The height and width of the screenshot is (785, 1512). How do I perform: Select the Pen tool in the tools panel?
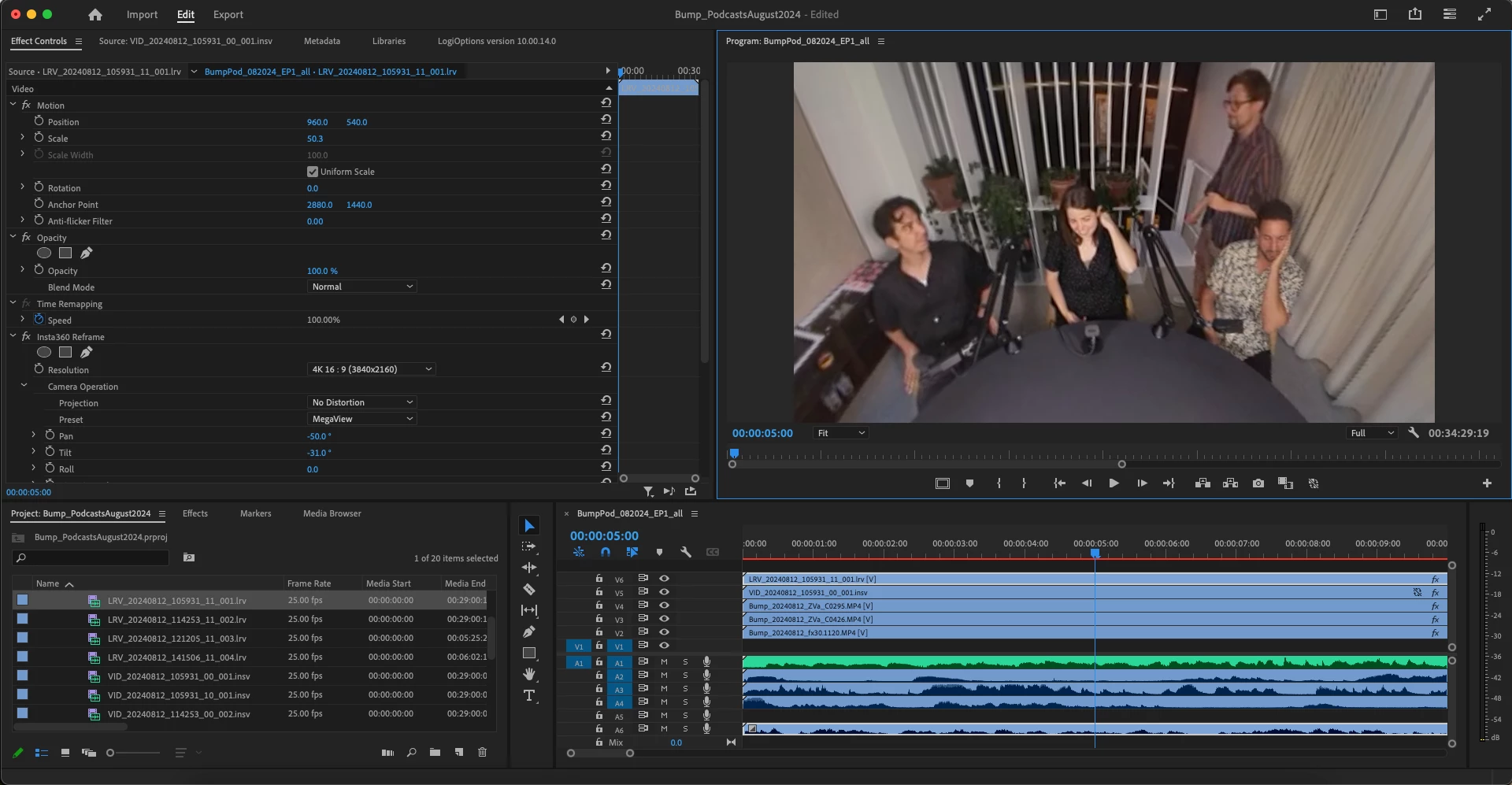(529, 631)
